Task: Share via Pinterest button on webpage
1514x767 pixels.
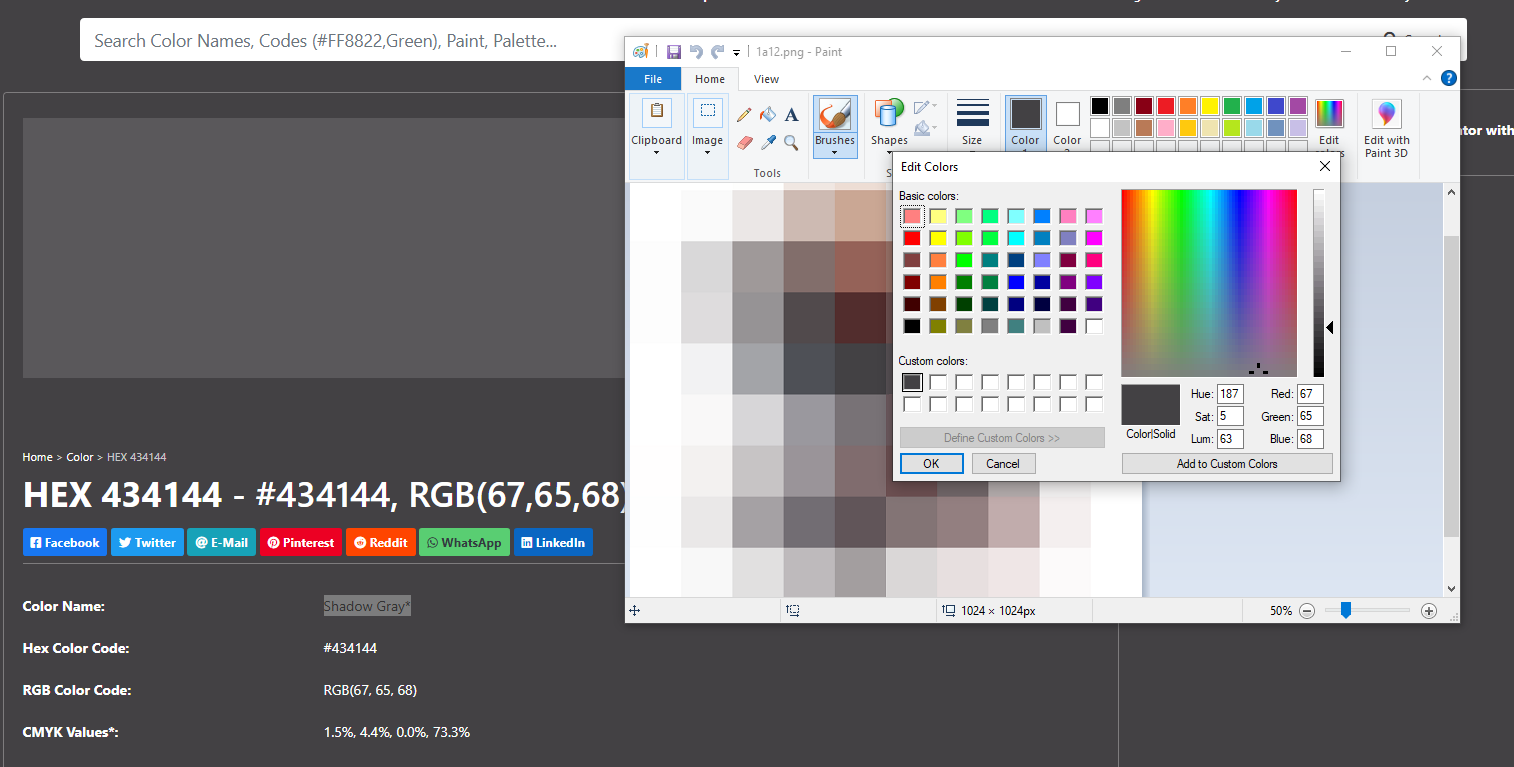Action: point(301,542)
